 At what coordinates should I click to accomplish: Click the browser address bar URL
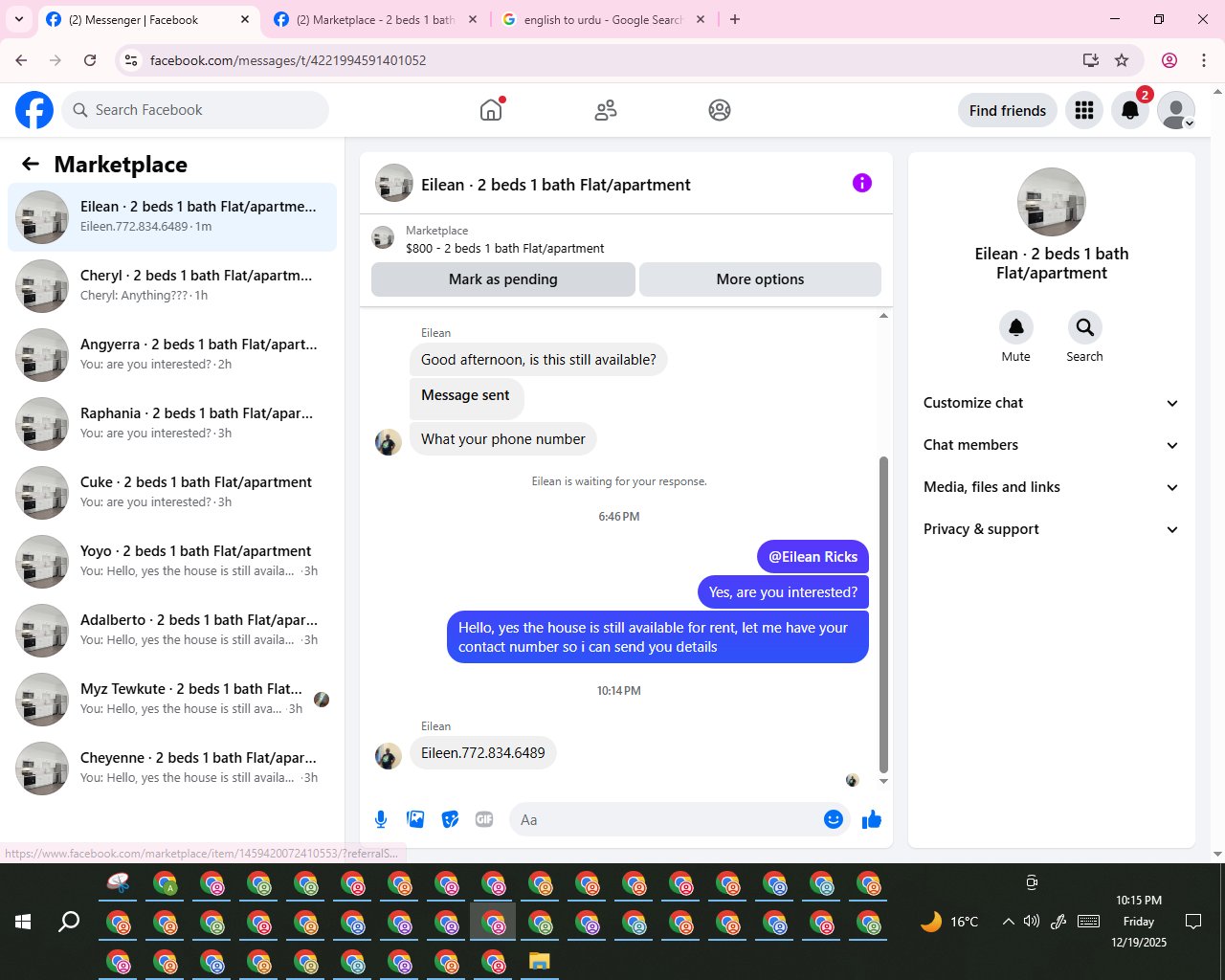tap(288, 60)
